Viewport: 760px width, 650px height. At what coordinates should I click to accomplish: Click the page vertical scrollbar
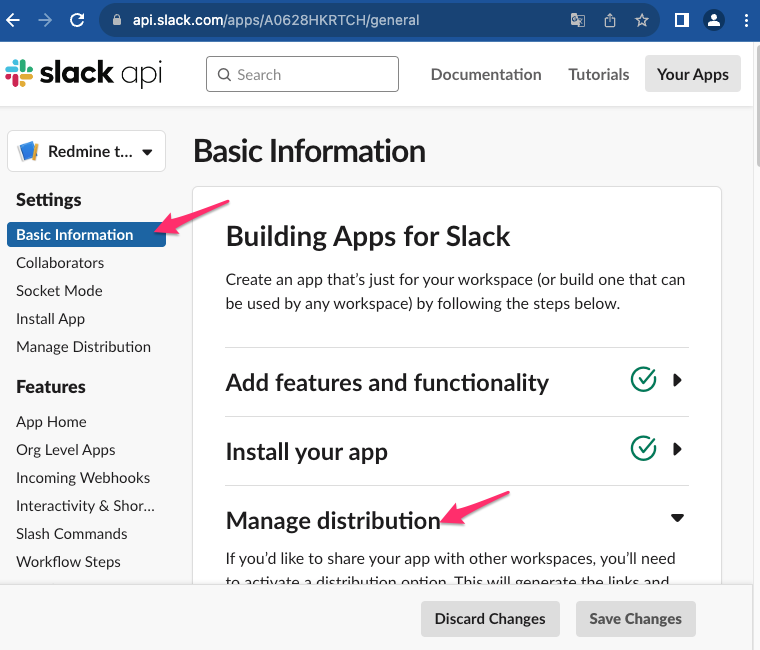point(757,107)
